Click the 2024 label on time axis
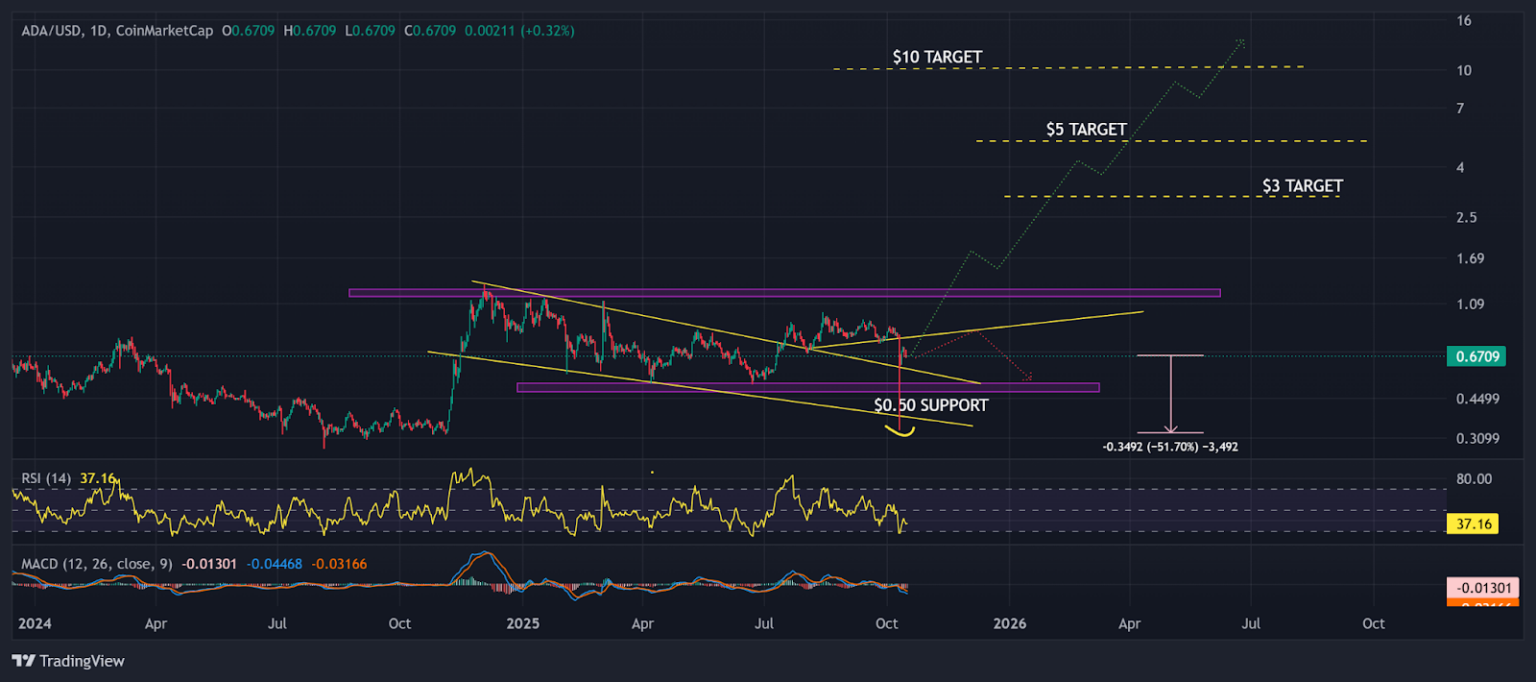This screenshot has width=1536, height=682. click(x=34, y=623)
